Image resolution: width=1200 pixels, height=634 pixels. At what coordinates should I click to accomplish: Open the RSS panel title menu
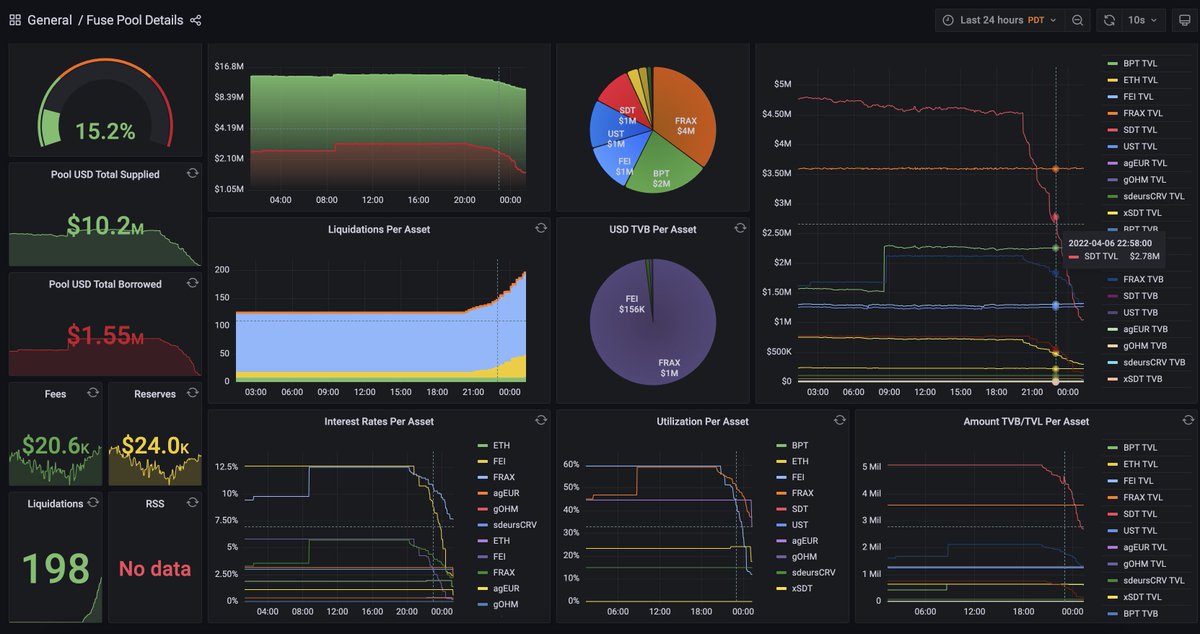[x=155, y=504]
